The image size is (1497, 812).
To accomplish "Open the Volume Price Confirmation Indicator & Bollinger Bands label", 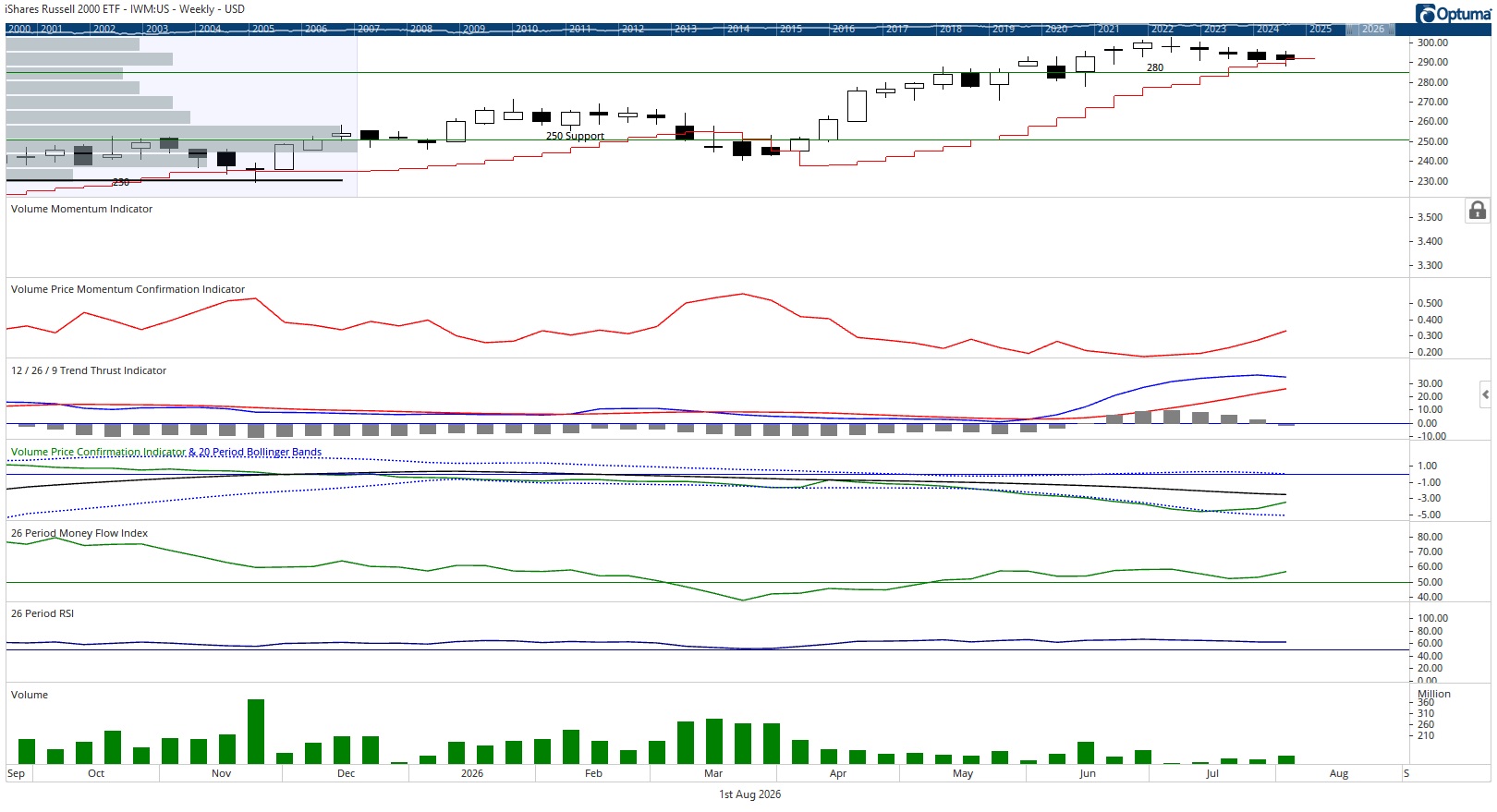I will [166, 452].
